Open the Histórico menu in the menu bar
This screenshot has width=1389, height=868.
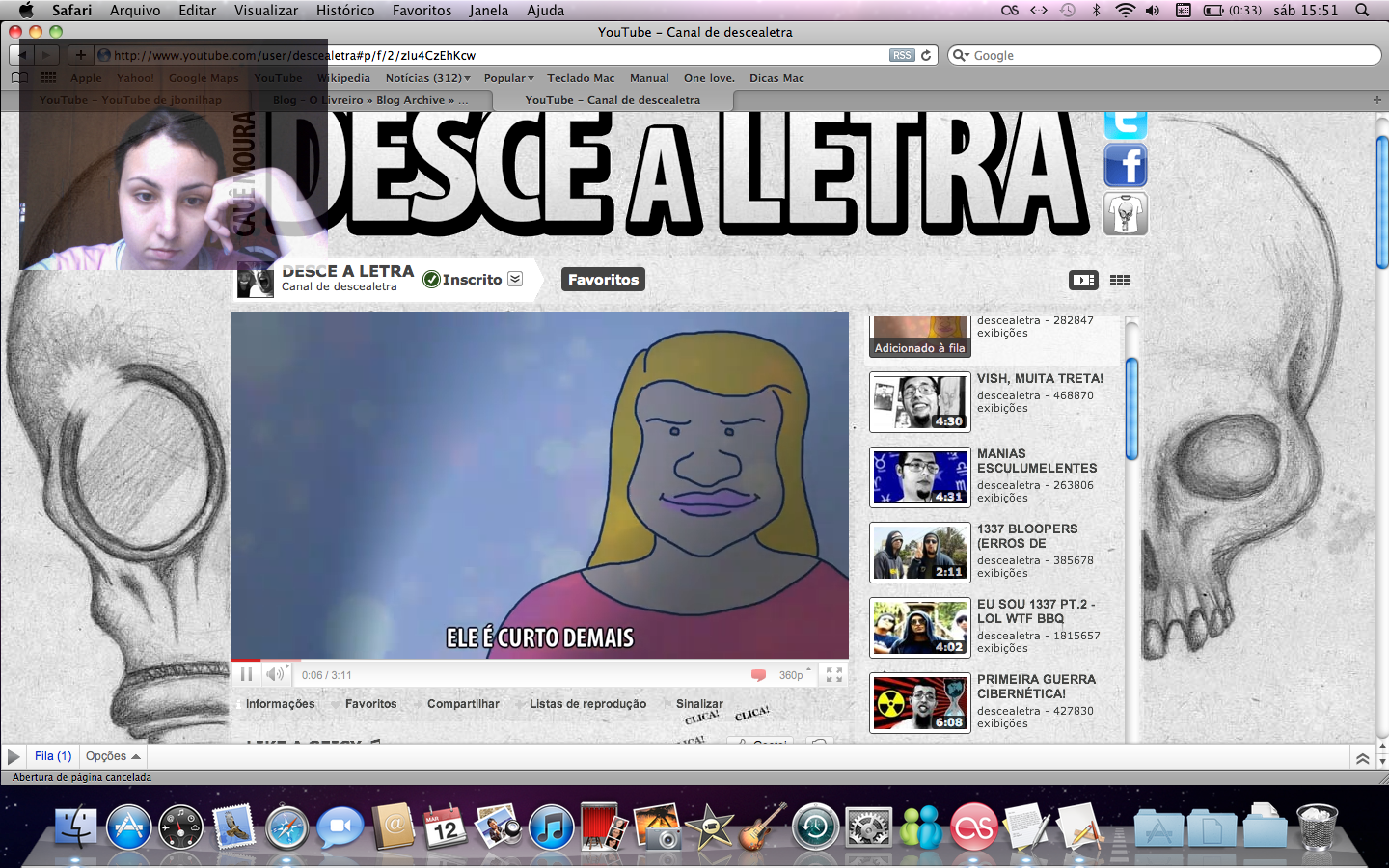click(x=345, y=11)
